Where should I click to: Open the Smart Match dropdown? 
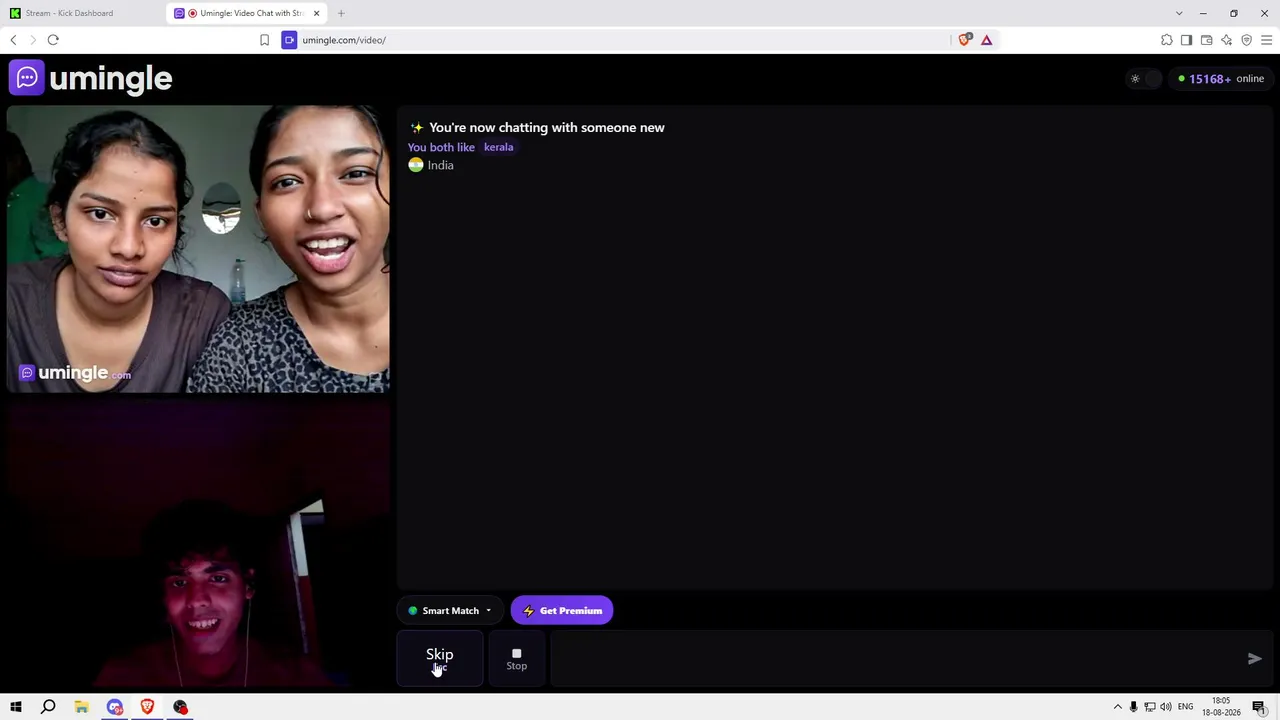450,611
